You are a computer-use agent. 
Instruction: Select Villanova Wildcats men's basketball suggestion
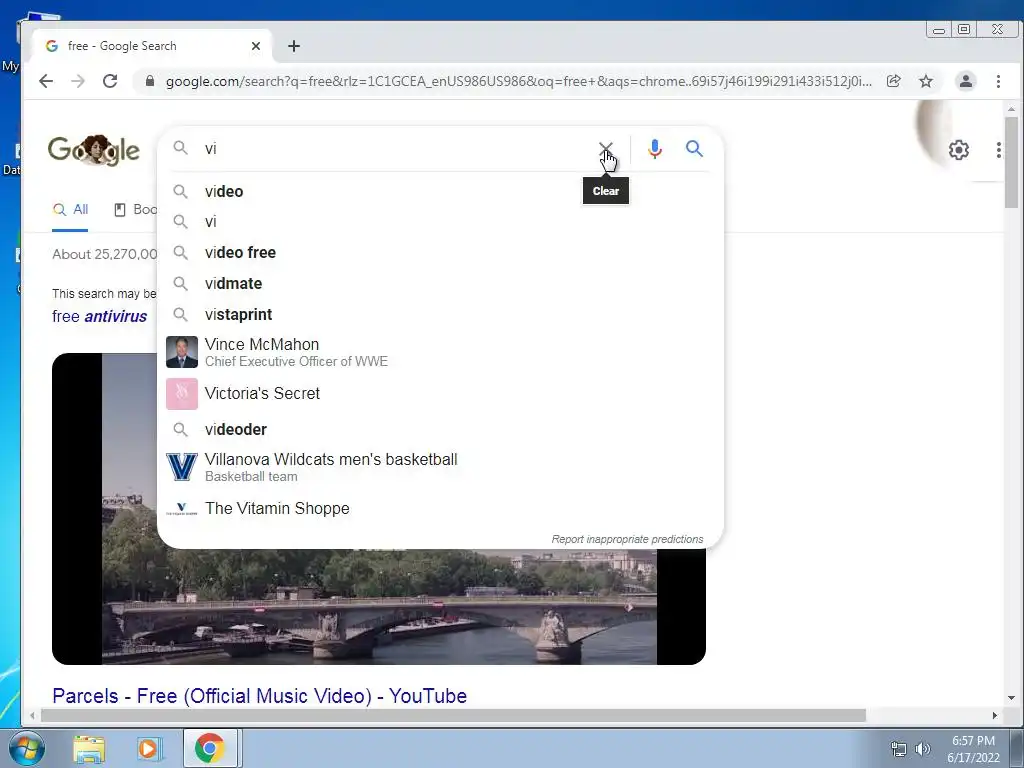440,467
